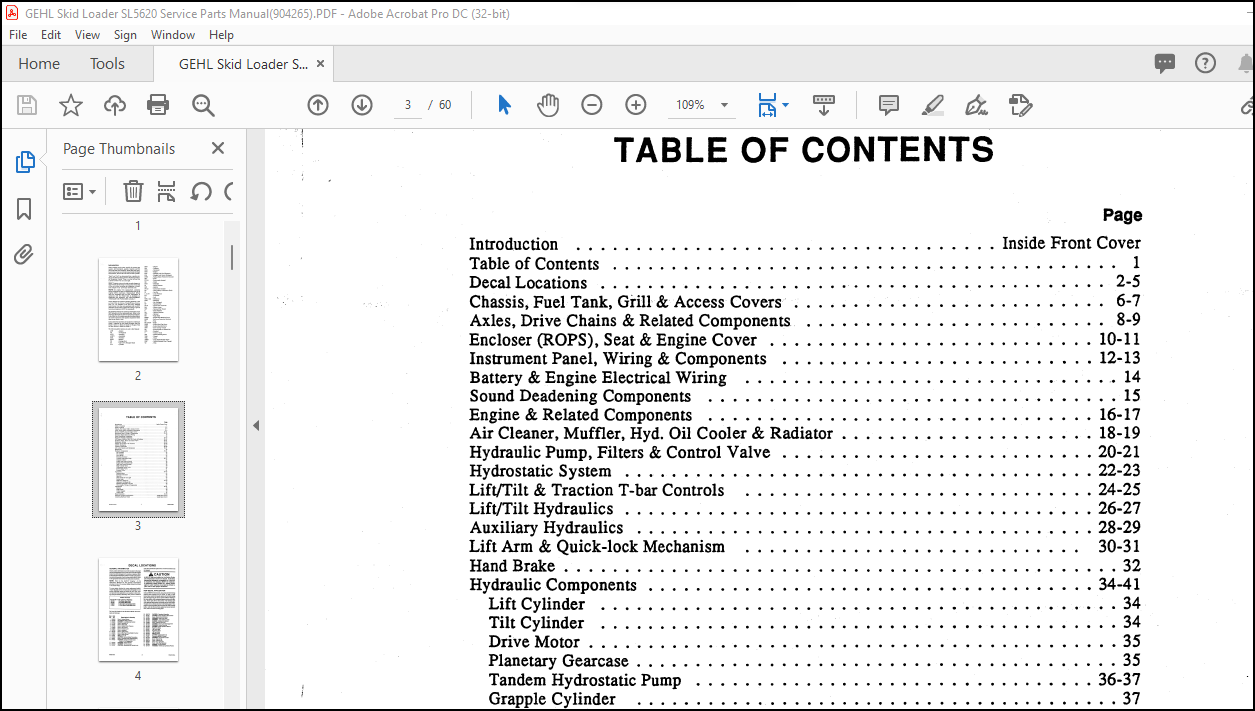Click the stamp tool icon
Viewport: 1255px width, 711px height.
[1020, 105]
